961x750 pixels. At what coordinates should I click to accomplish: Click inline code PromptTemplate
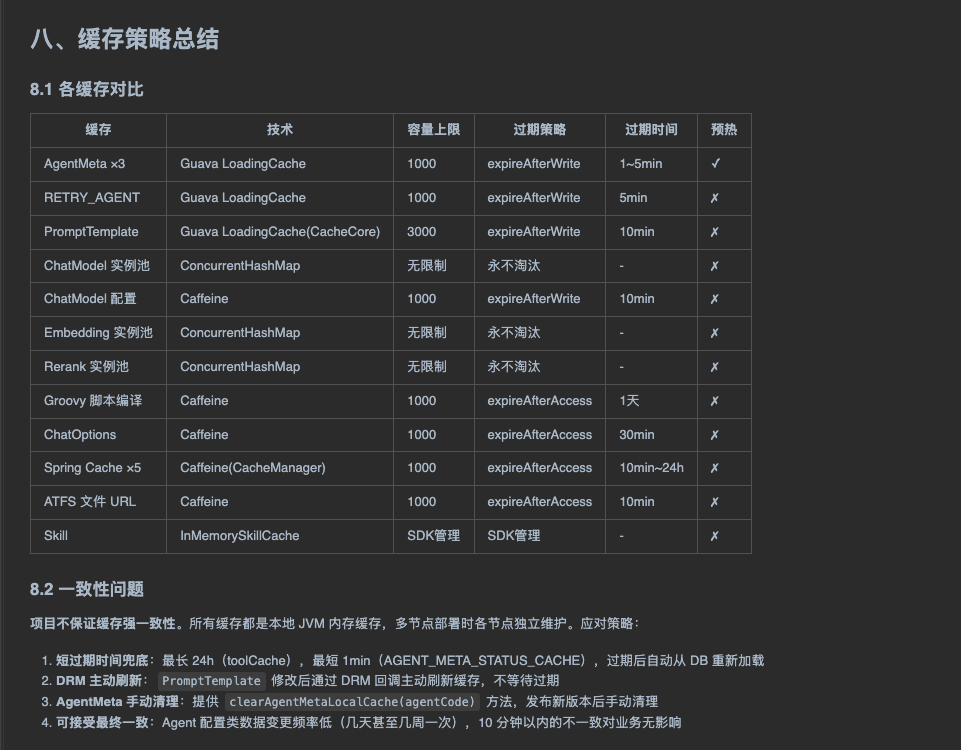click(211, 681)
